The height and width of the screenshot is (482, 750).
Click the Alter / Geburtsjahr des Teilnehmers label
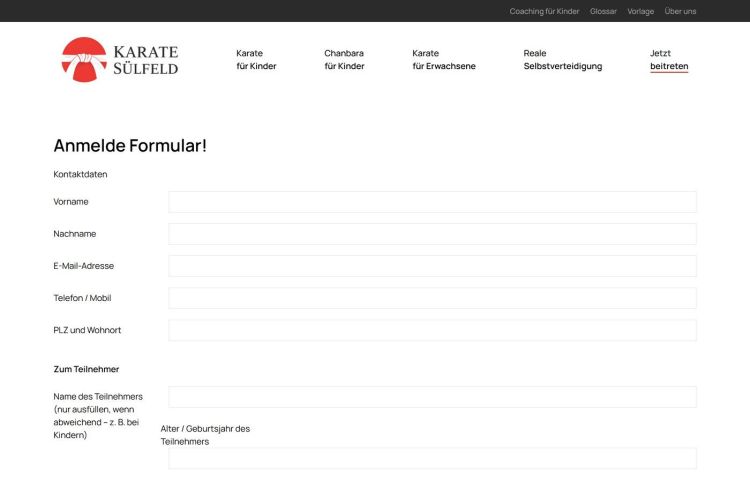pyautogui.click(x=205, y=435)
